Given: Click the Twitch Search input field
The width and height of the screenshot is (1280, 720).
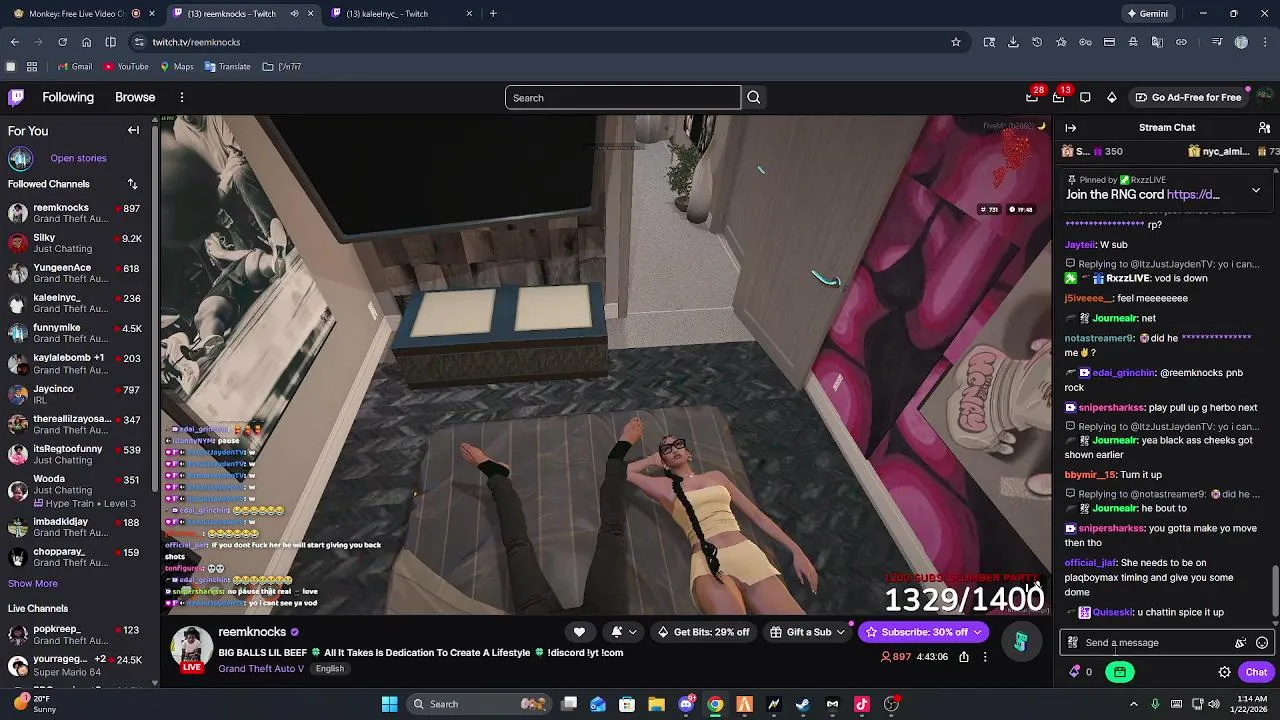Looking at the screenshot, I should pyautogui.click(x=622, y=97).
